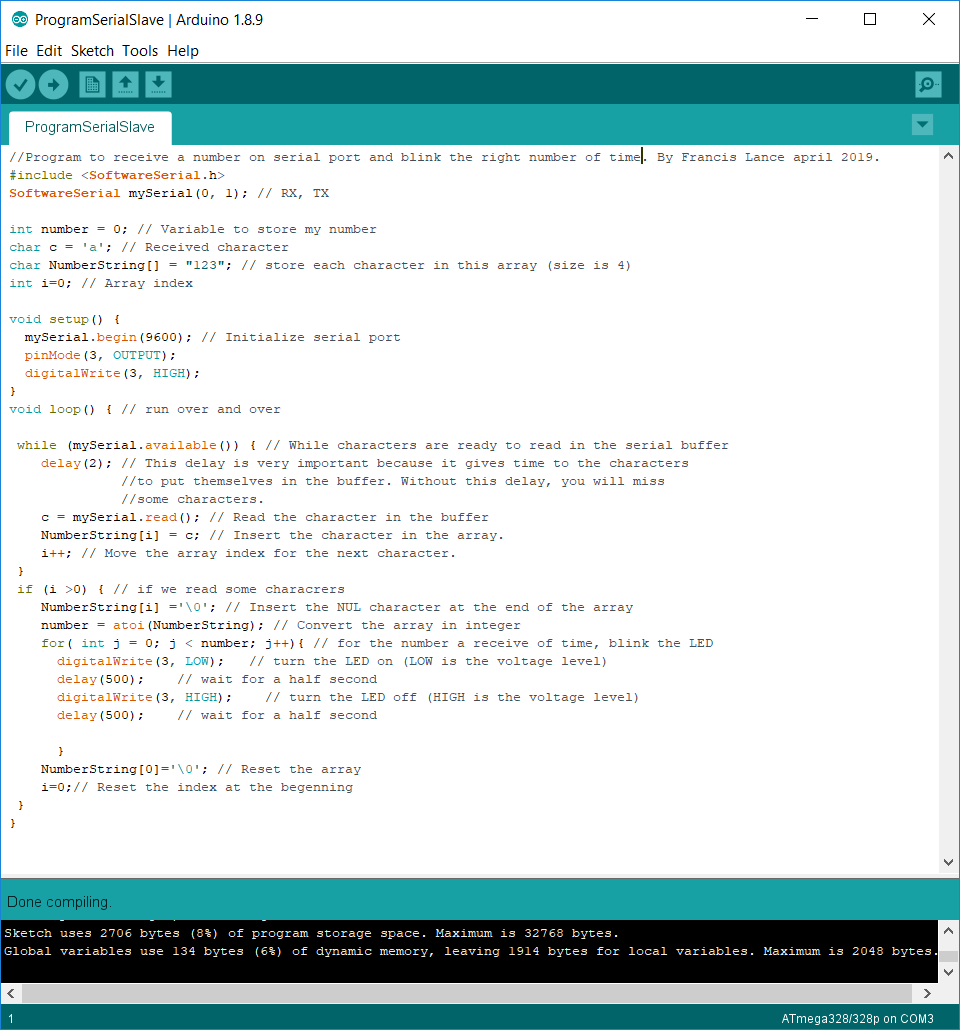Click on 'int number = 0;' line
Image resolution: width=960 pixels, height=1030 pixels.
tap(193, 229)
